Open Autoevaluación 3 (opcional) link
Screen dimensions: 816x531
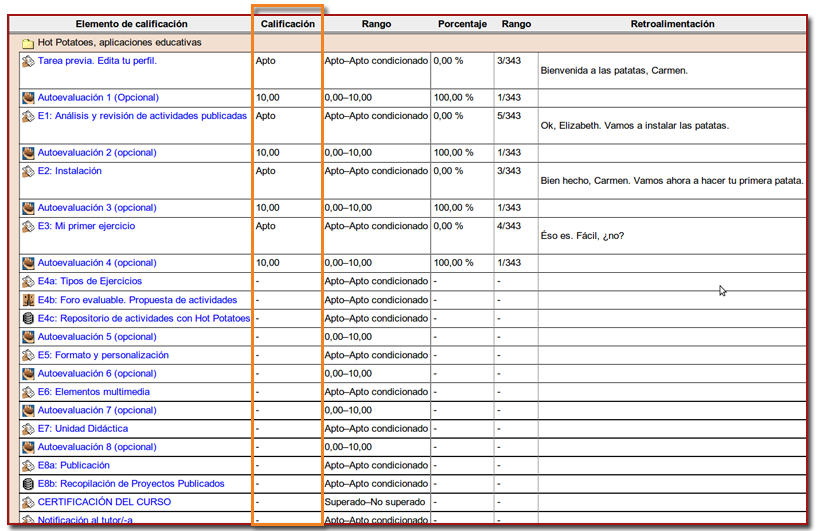(97, 208)
